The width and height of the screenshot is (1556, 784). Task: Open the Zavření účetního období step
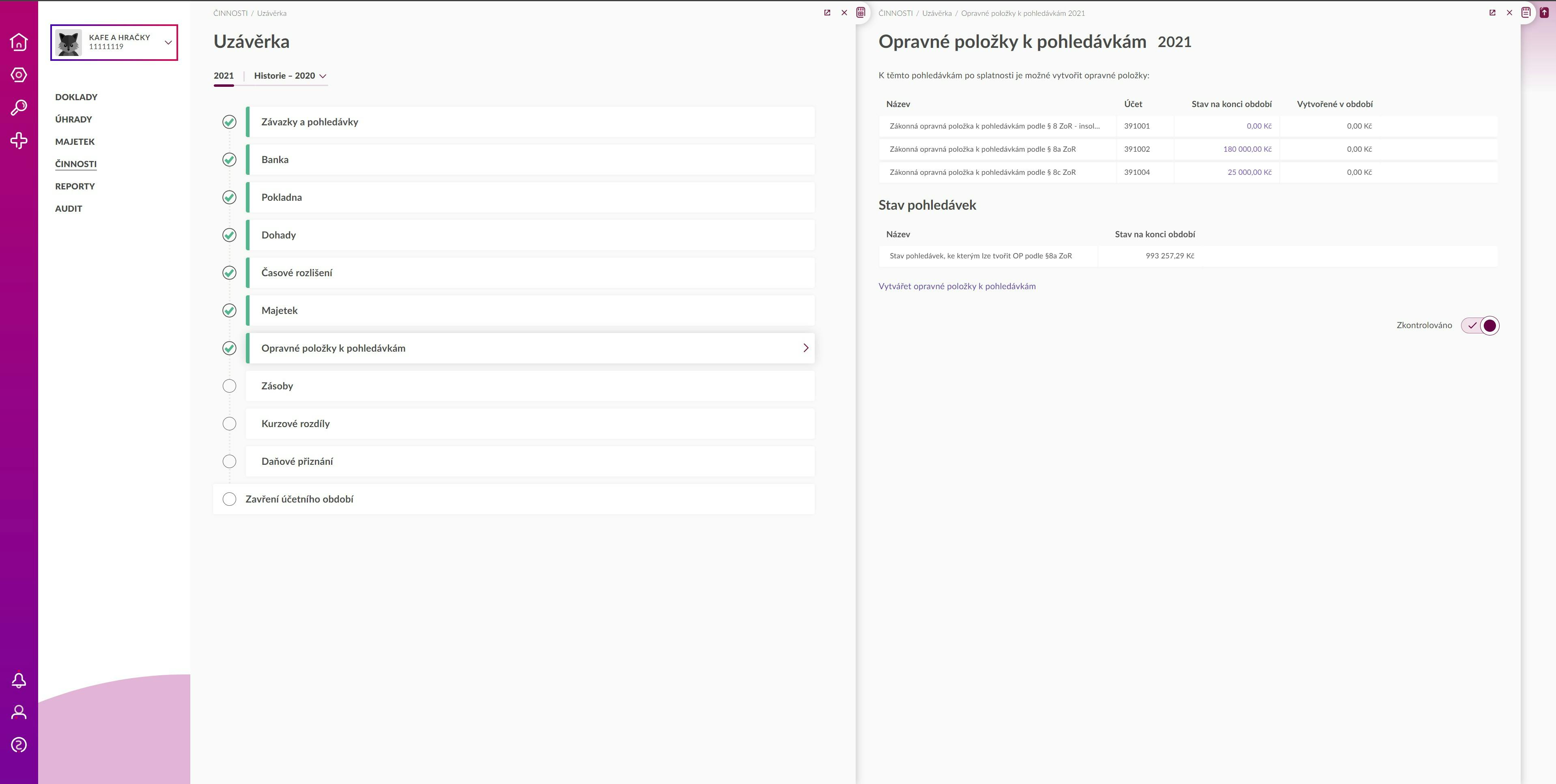tap(513, 500)
